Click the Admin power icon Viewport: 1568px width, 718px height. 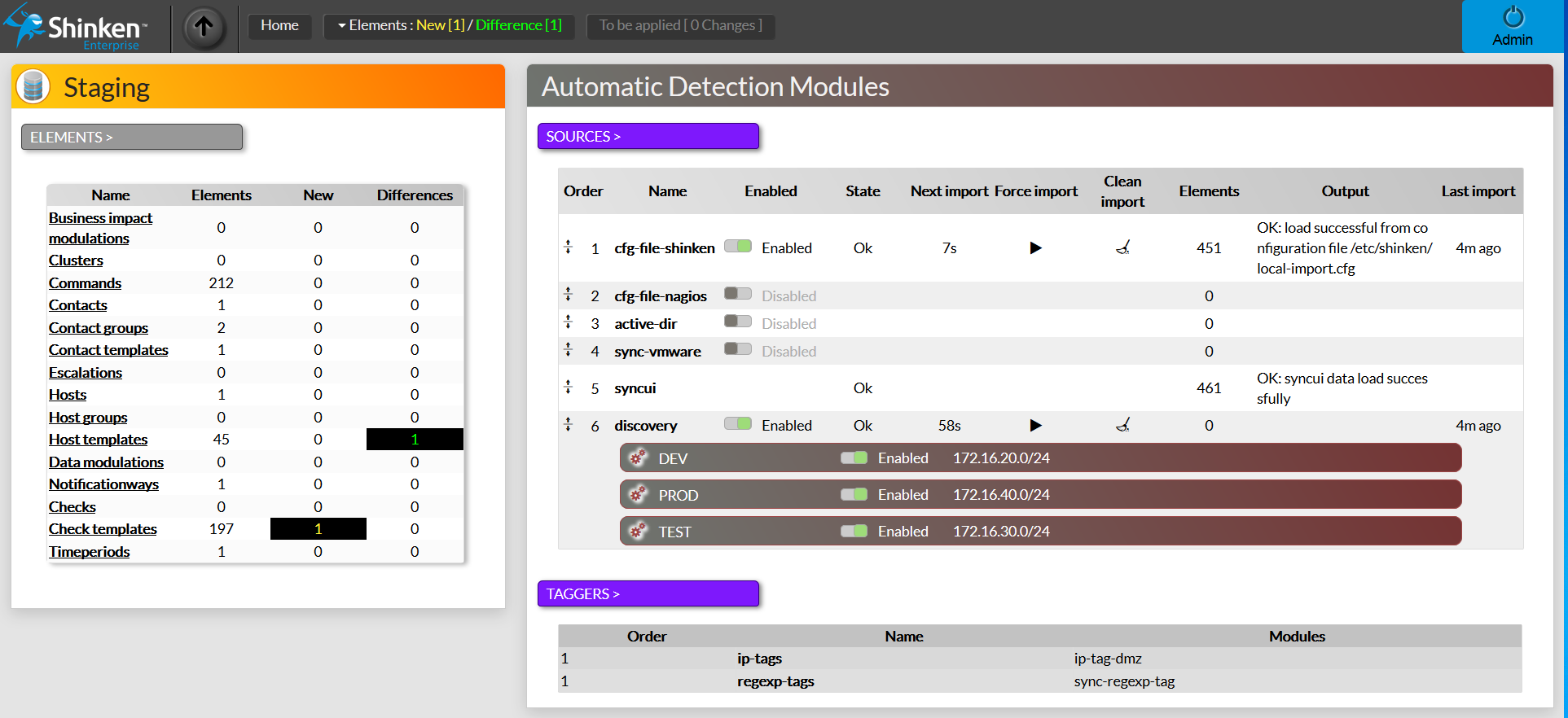click(x=1513, y=17)
